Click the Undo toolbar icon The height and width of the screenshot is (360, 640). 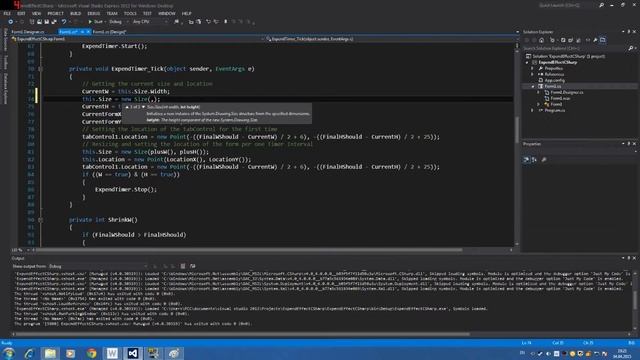64,22
